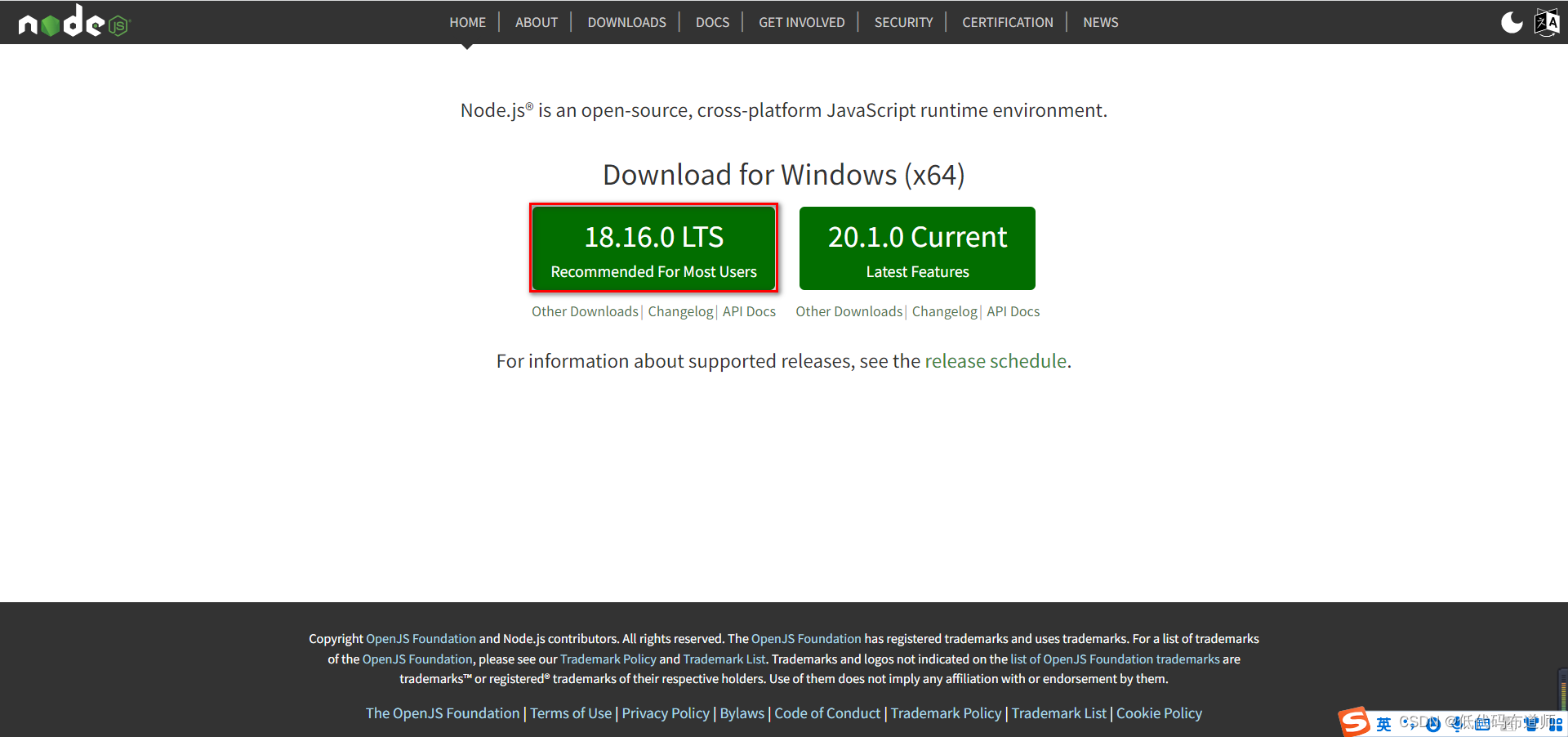Screen dimensions: 1568x737
Task: Open Other Downloads under Current button
Action: pyautogui.click(x=849, y=311)
